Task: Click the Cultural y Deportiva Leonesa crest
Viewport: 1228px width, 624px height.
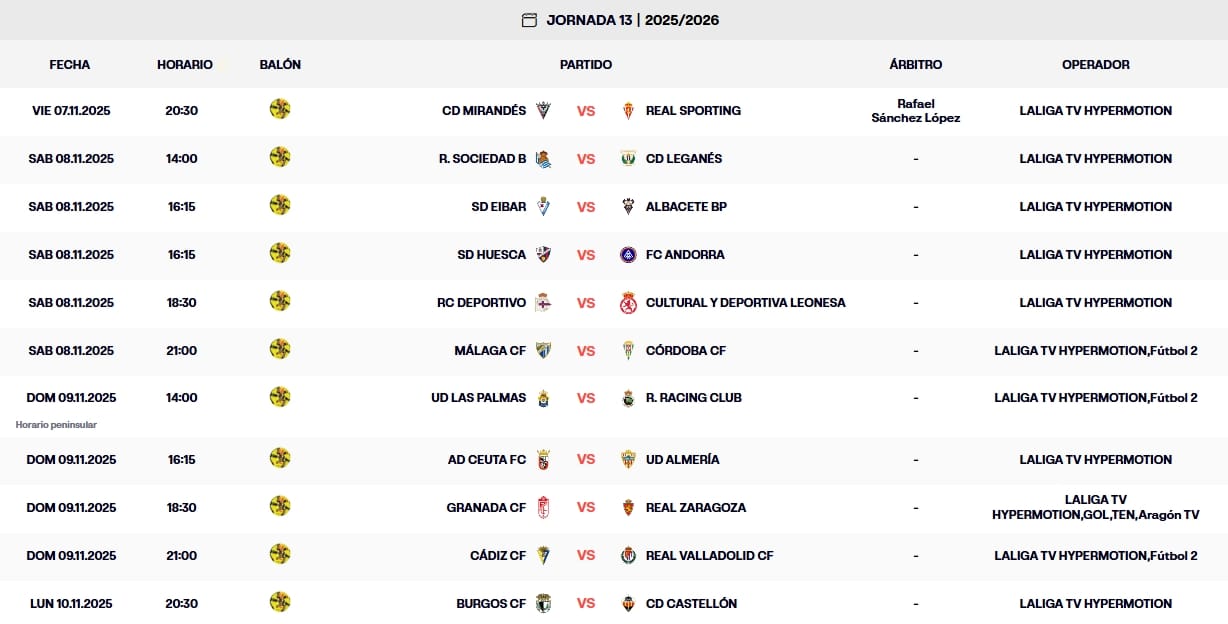Action: [628, 303]
